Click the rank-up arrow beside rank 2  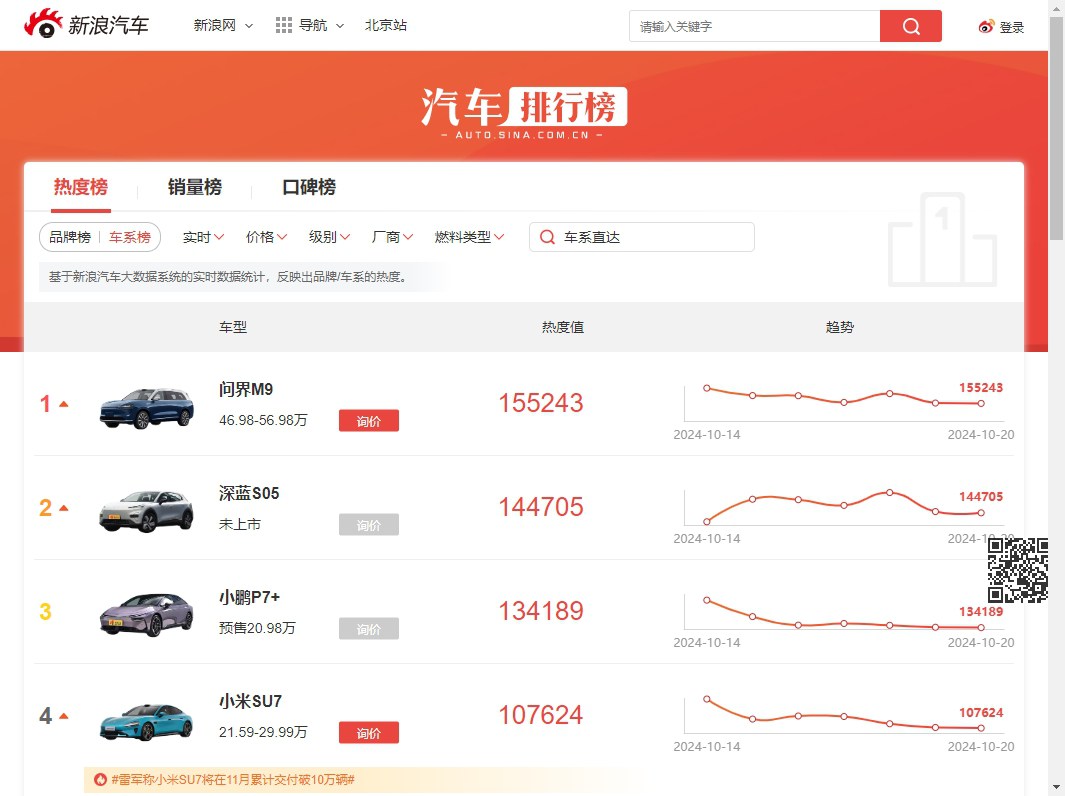click(64, 508)
